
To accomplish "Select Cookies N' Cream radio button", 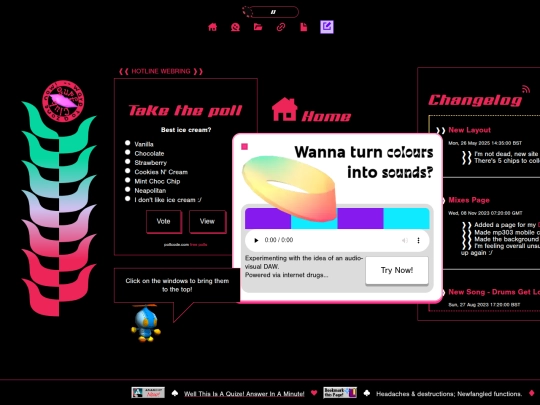I will (x=128, y=171).
